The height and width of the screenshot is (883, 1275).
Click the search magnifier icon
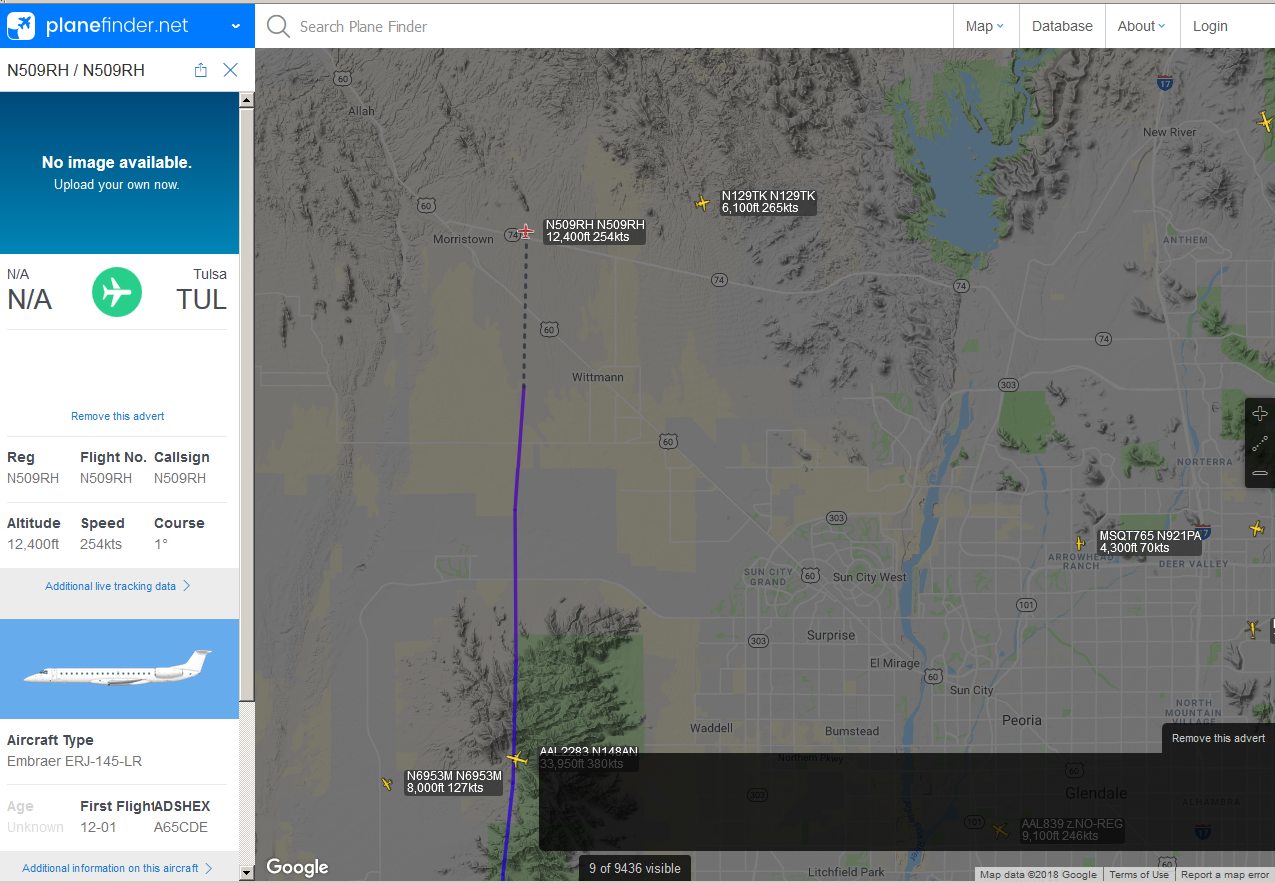(x=278, y=27)
